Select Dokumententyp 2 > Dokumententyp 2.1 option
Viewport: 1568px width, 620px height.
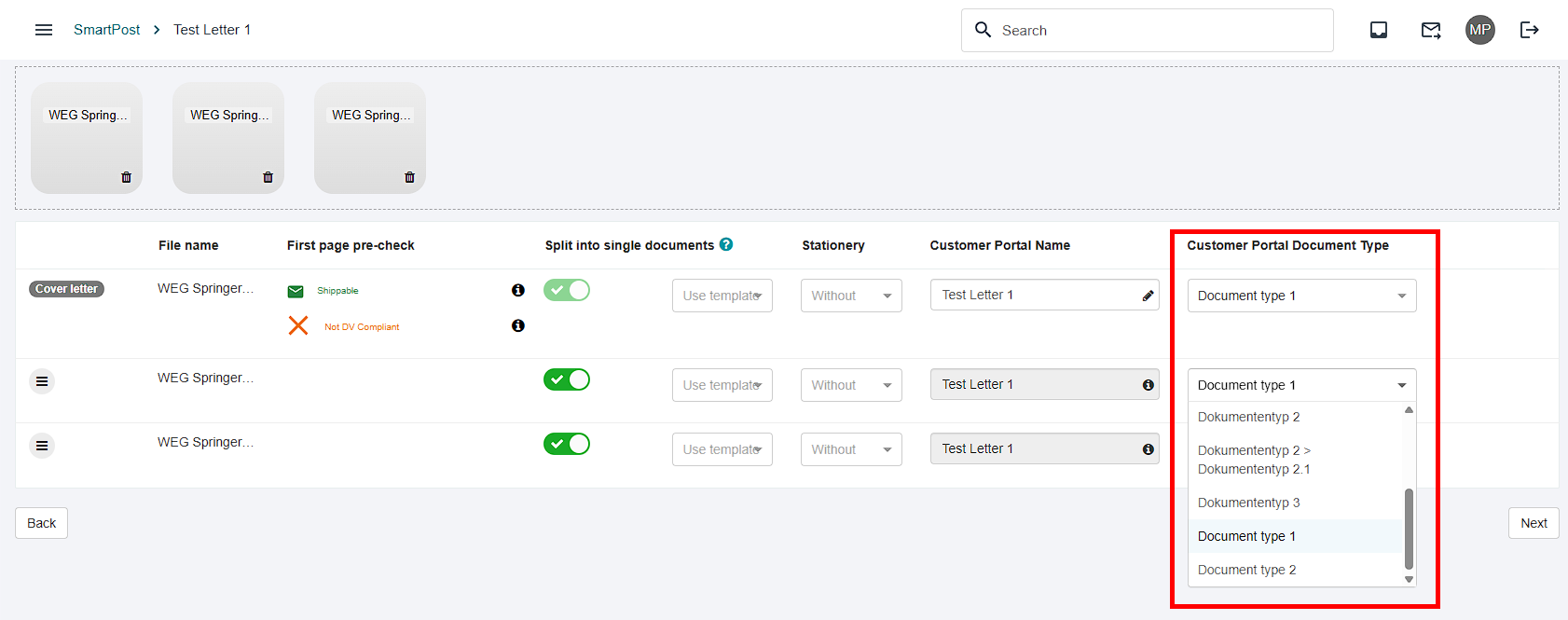pos(1296,460)
